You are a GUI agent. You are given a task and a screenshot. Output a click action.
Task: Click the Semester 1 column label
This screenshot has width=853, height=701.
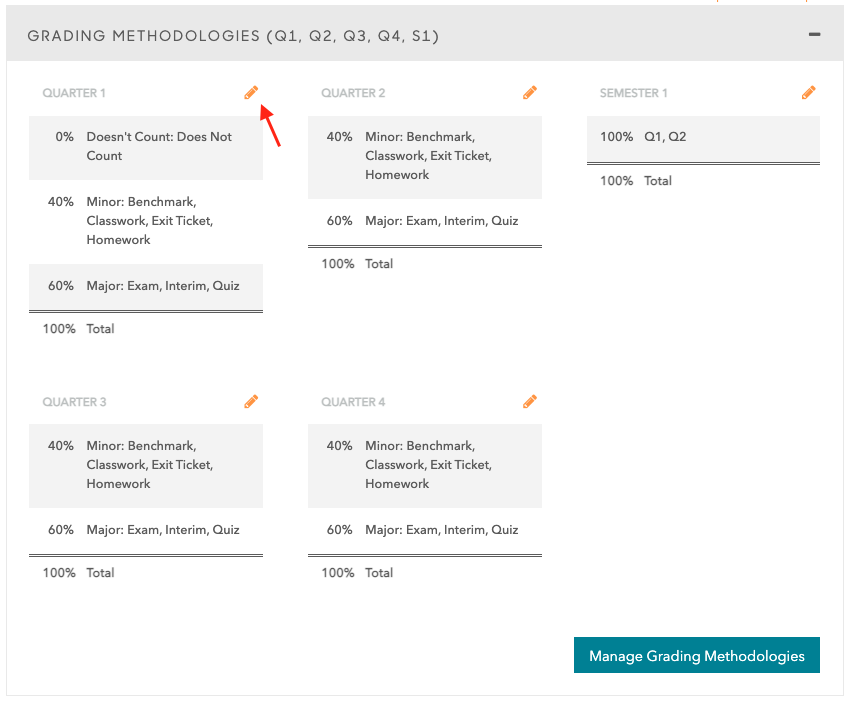(x=634, y=93)
